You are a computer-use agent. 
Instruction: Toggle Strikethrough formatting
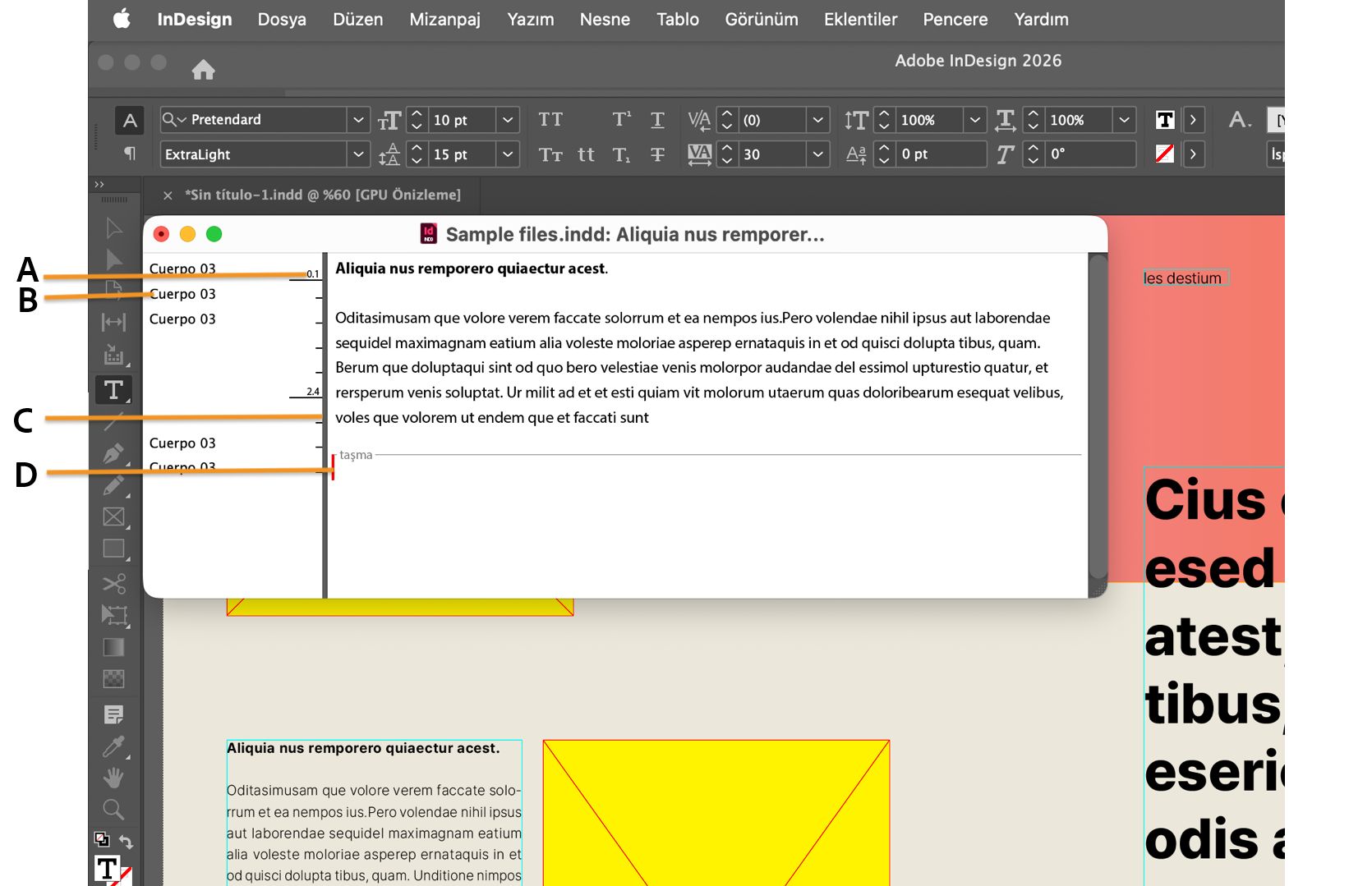point(657,154)
